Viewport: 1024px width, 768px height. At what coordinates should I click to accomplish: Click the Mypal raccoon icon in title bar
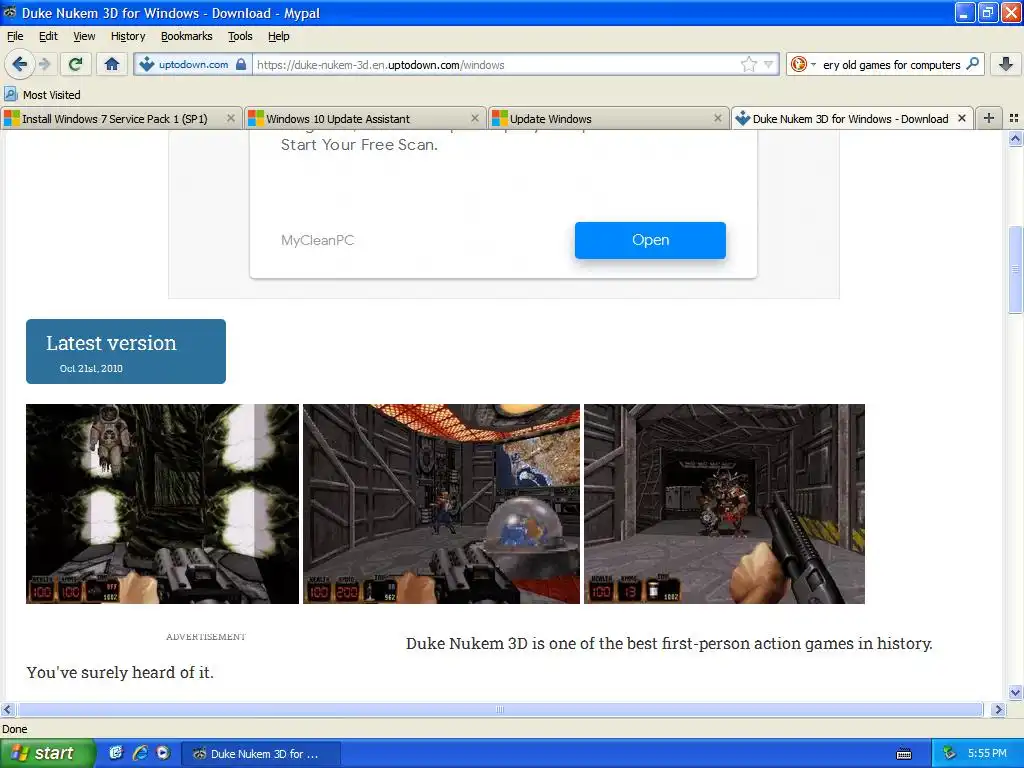click(x=10, y=12)
